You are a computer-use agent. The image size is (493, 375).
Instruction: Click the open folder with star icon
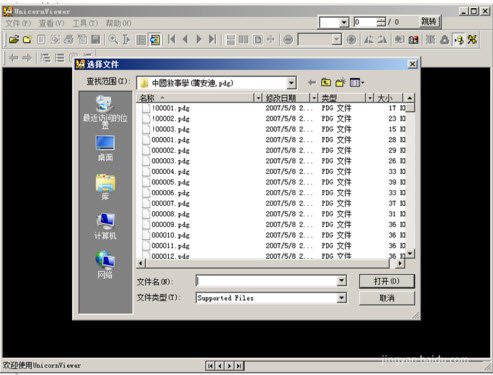[x=28, y=40]
